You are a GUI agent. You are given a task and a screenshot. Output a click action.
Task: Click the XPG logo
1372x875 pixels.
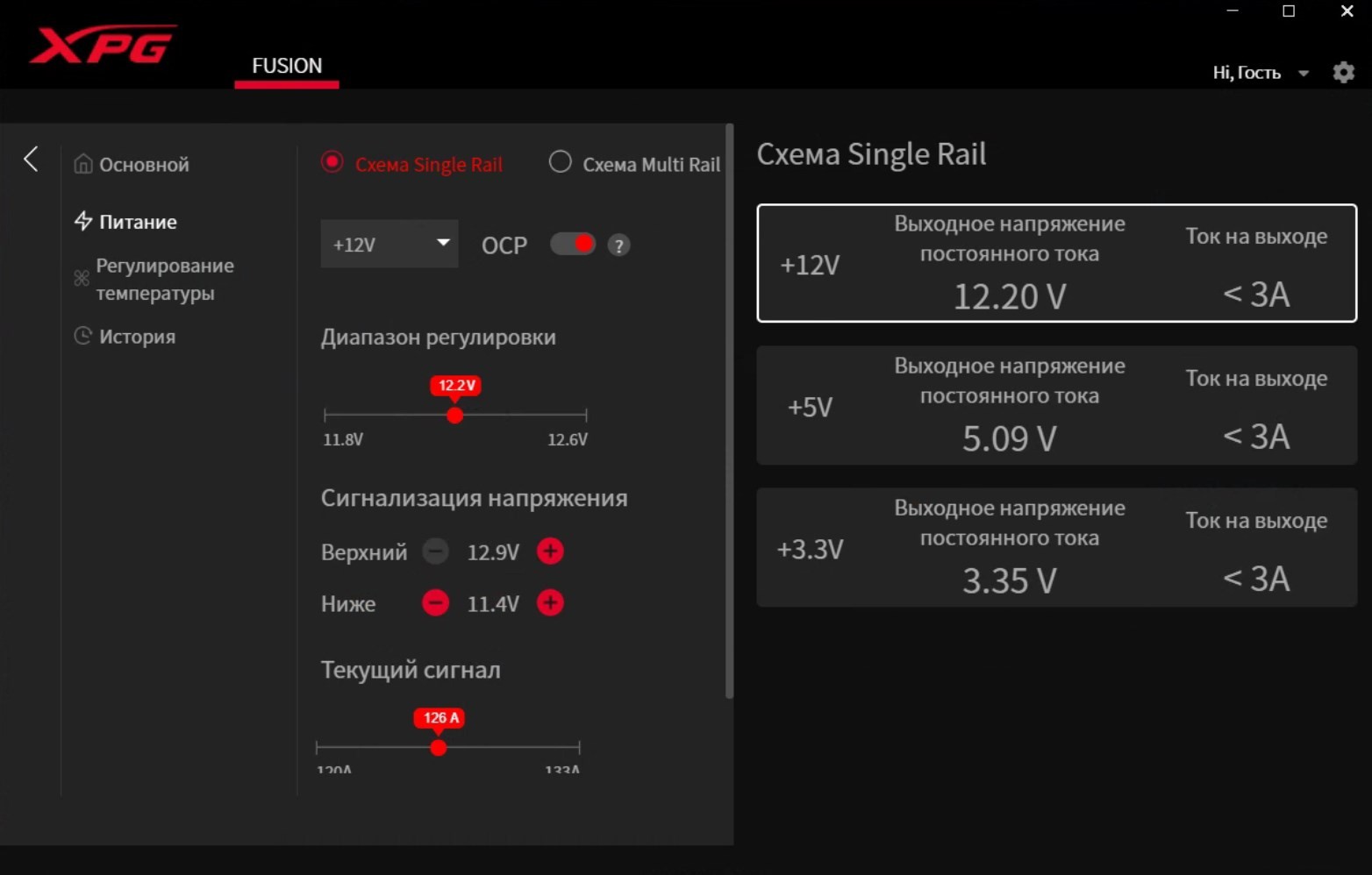[103, 44]
